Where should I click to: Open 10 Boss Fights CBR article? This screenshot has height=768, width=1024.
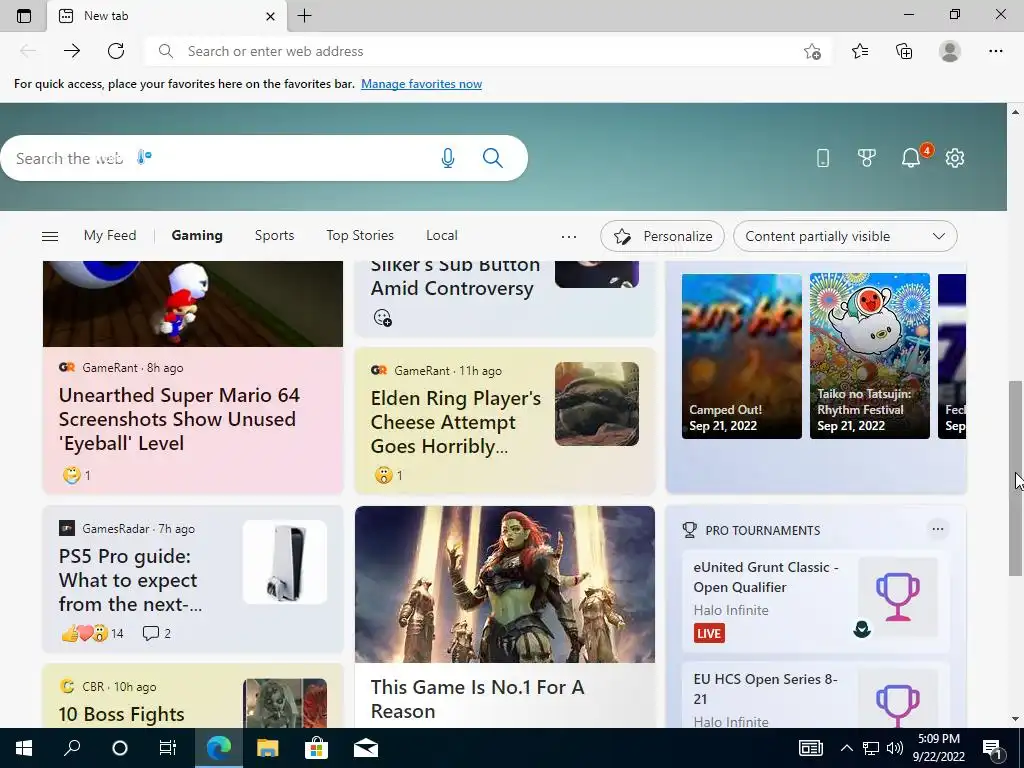(x=121, y=714)
